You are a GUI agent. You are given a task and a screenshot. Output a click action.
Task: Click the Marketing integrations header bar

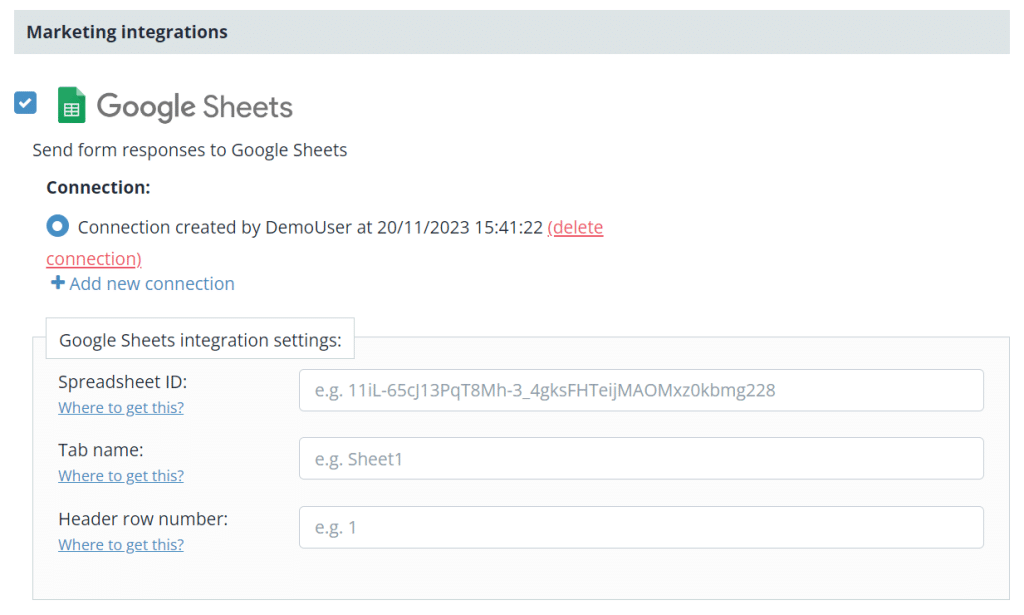click(125, 31)
